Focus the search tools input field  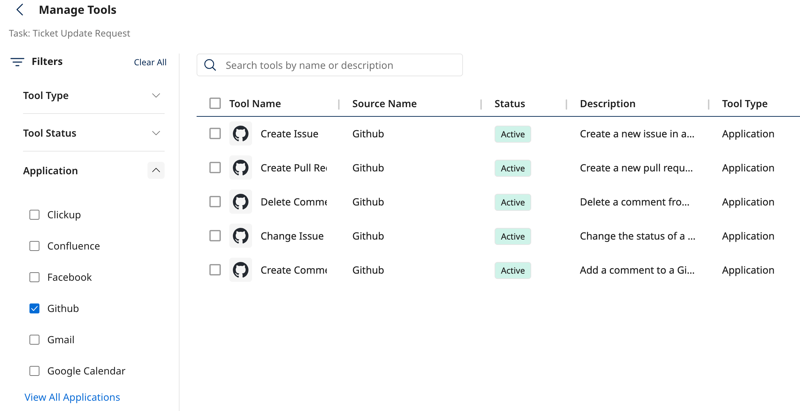pos(330,65)
